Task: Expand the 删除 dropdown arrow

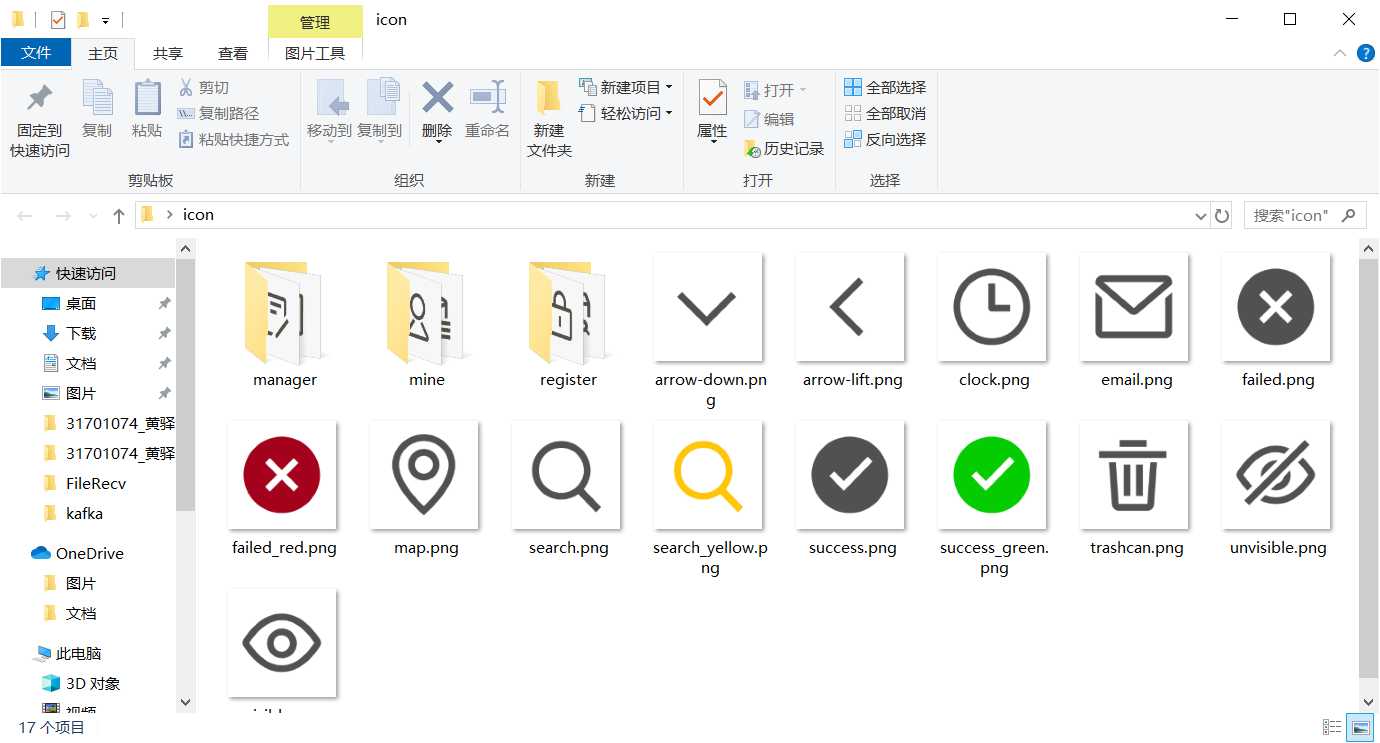Action: point(437,143)
